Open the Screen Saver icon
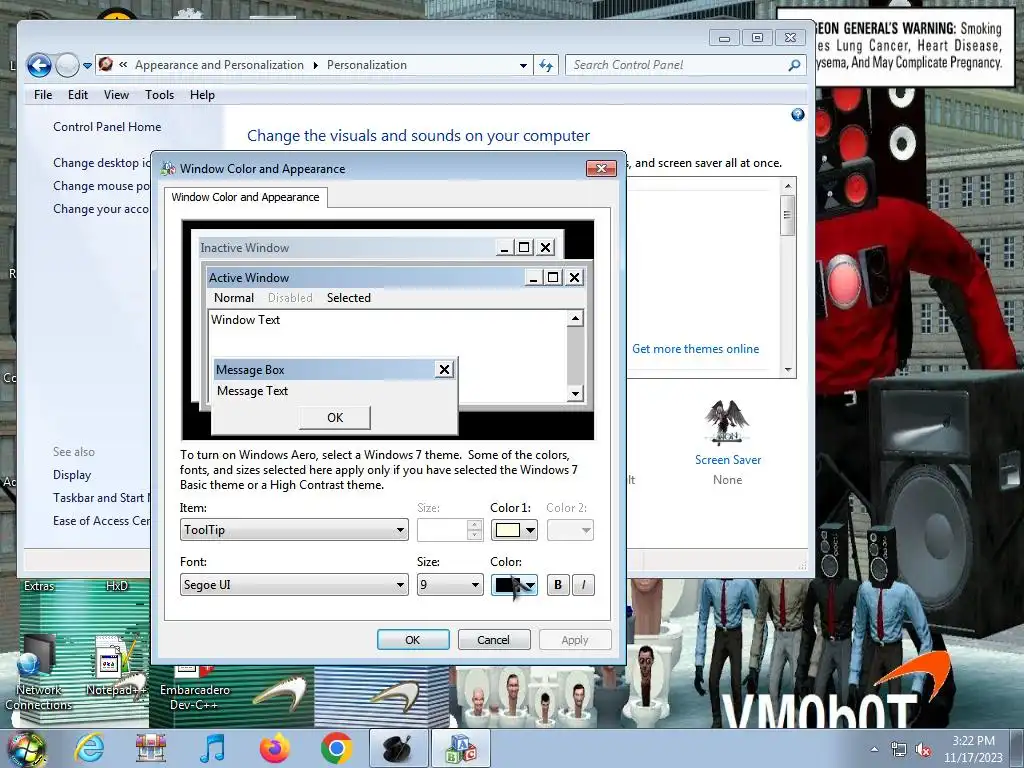1024x768 pixels. coord(727,422)
